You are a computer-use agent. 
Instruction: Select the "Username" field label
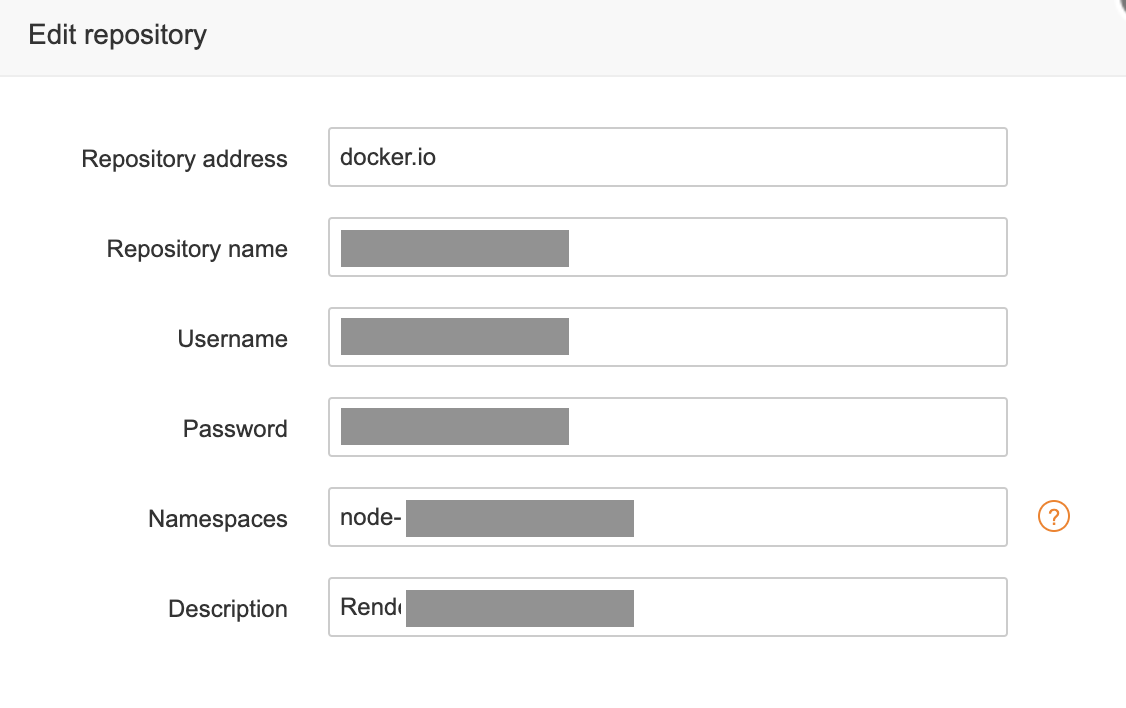pos(232,339)
